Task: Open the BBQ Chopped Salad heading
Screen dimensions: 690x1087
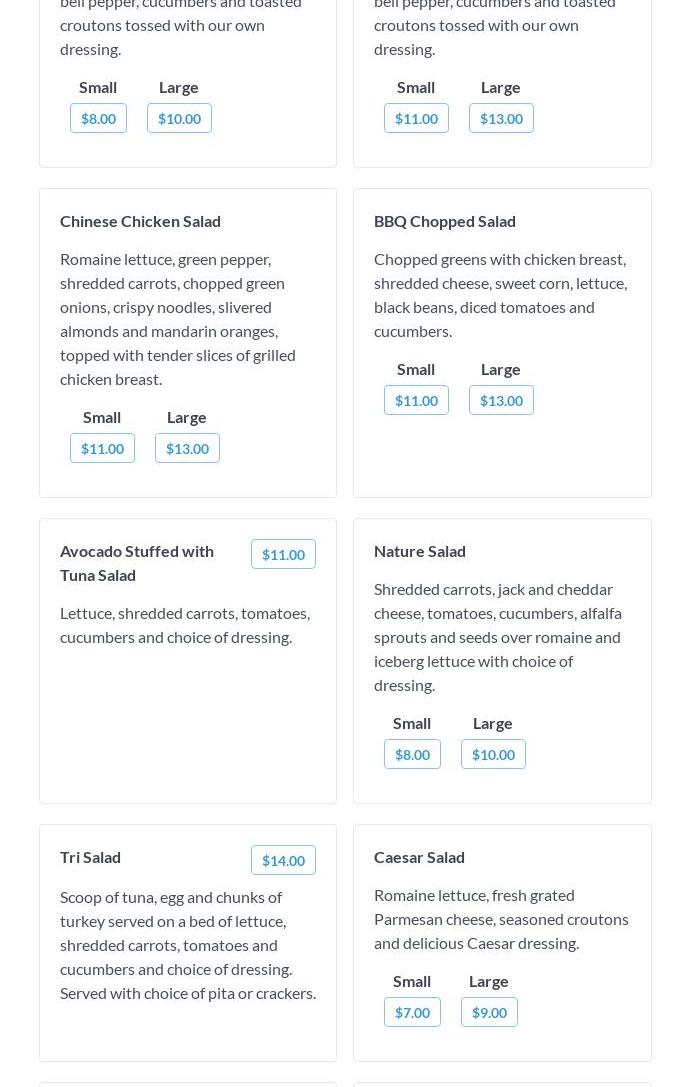Action: click(x=445, y=221)
